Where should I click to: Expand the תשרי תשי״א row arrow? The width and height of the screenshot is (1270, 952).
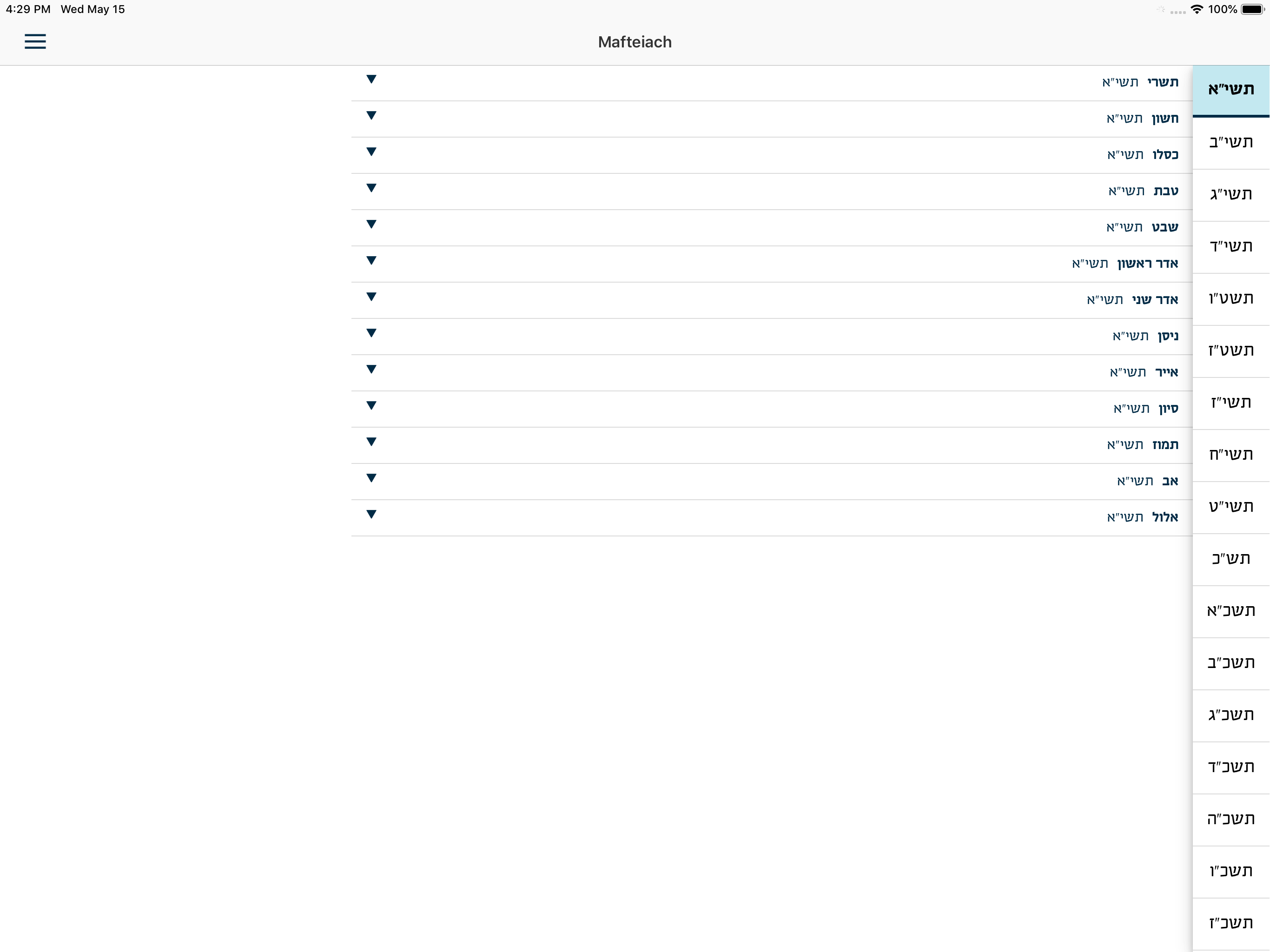pyautogui.click(x=371, y=79)
